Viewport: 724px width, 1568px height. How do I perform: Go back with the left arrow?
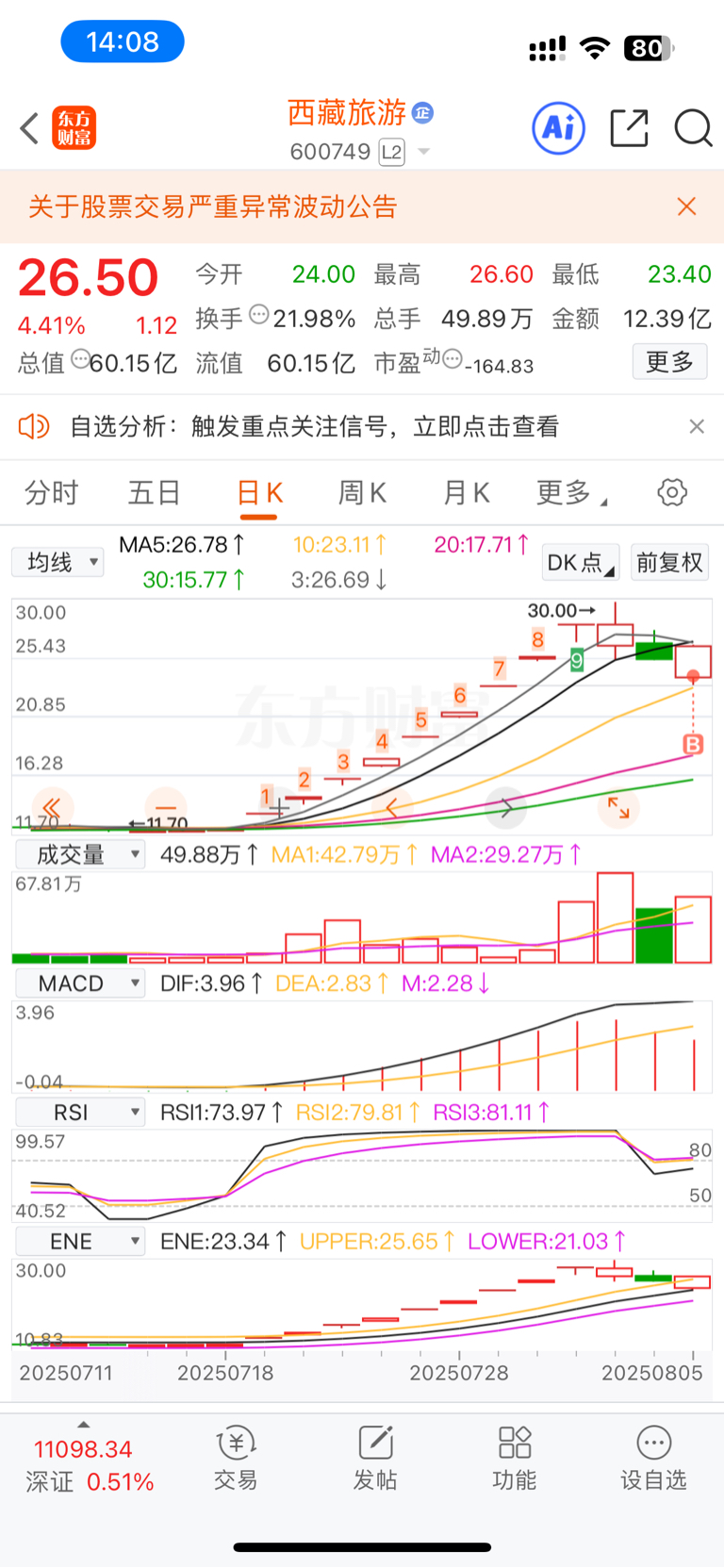[x=29, y=128]
